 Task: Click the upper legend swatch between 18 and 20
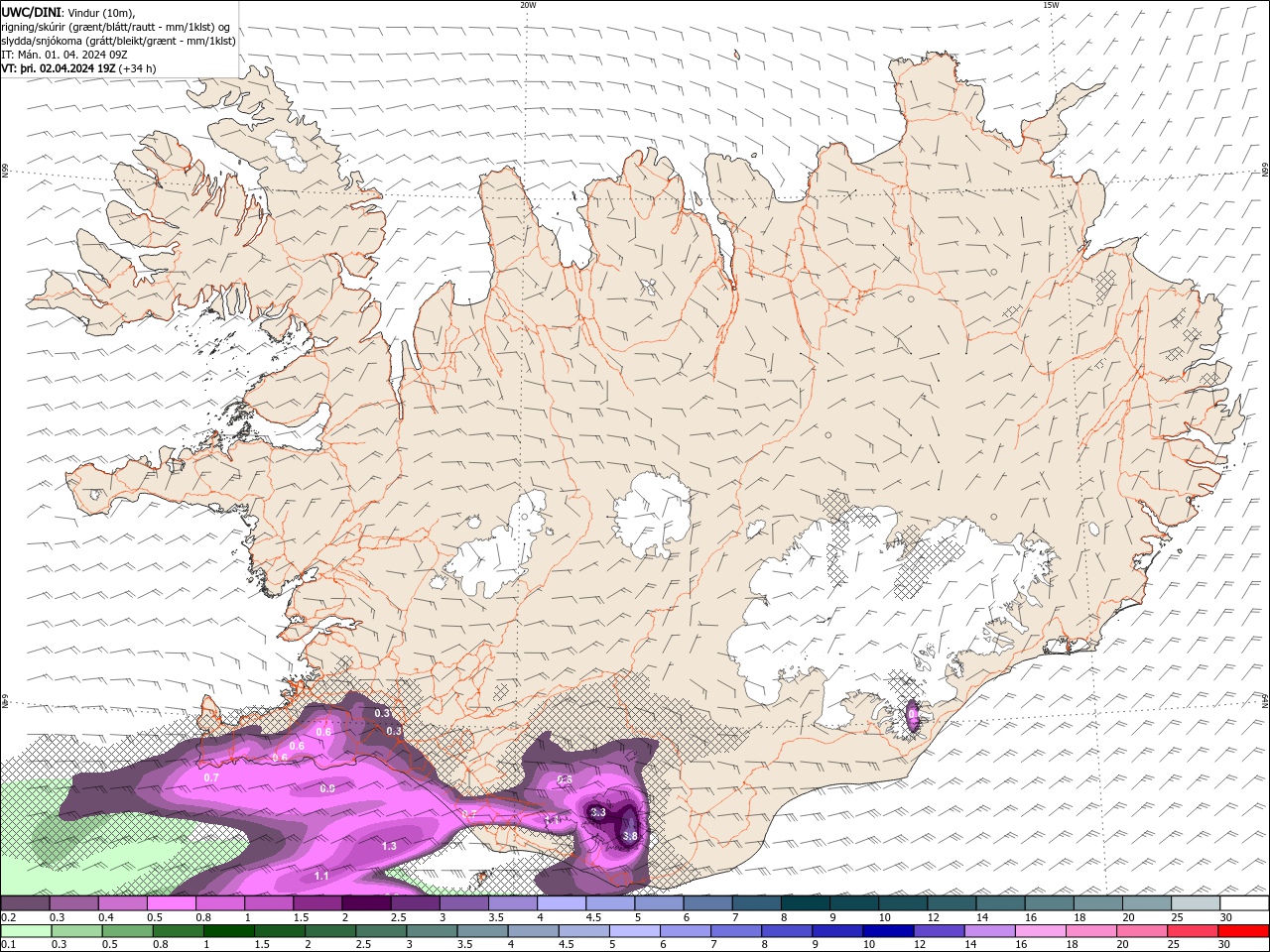tap(1097, 903)
